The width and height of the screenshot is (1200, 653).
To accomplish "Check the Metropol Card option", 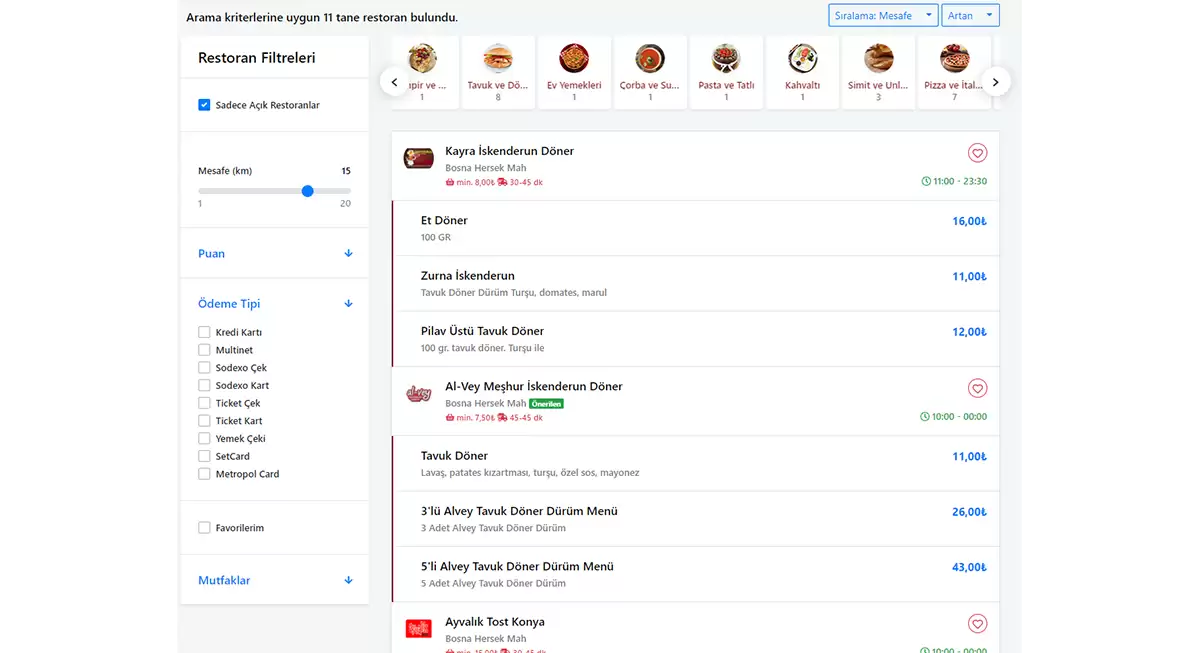I will 204,474.
